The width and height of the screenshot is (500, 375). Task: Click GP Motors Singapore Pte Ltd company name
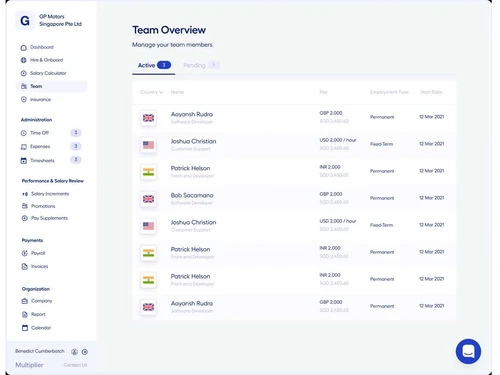pos(60,20)
